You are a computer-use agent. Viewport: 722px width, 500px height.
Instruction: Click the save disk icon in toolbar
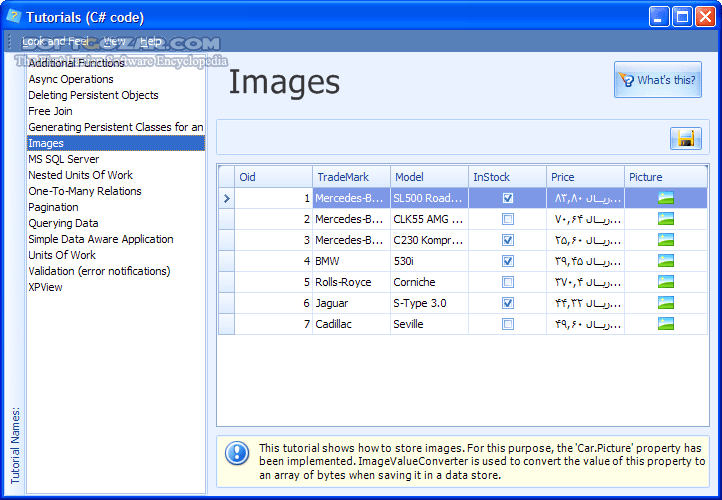(x=686, y=138)
